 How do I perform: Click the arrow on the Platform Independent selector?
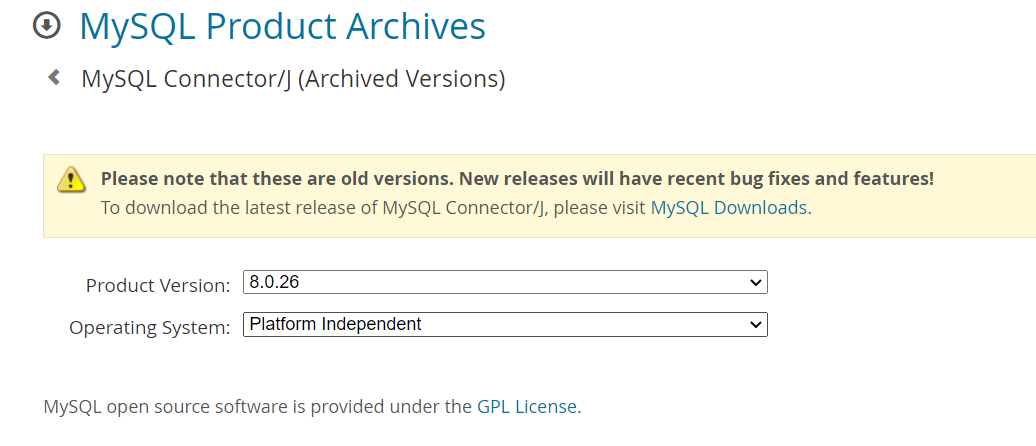[x=756, y=325]
